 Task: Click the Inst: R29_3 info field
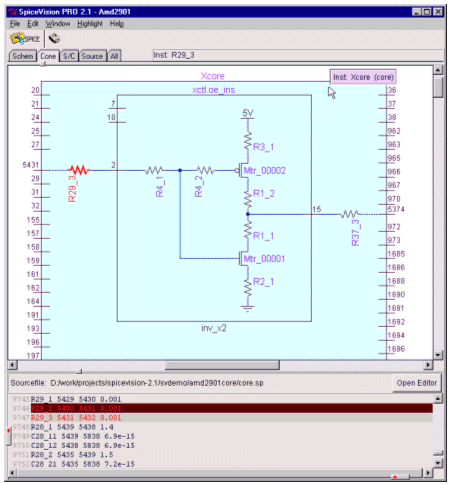pyautogui.click(x=298, y=55)
